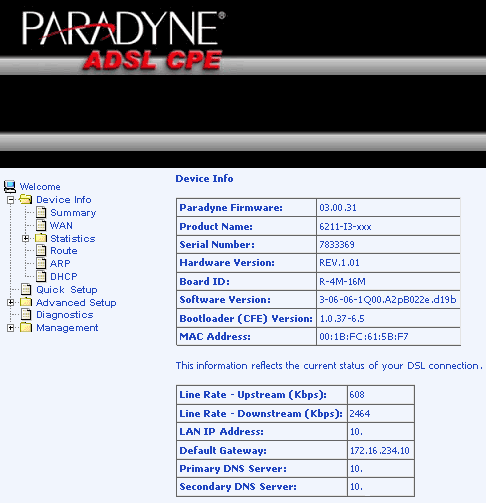The height and width of the screenshot is (503, 486).
Task: Select the Summary tree item
Action: (73, 213)
